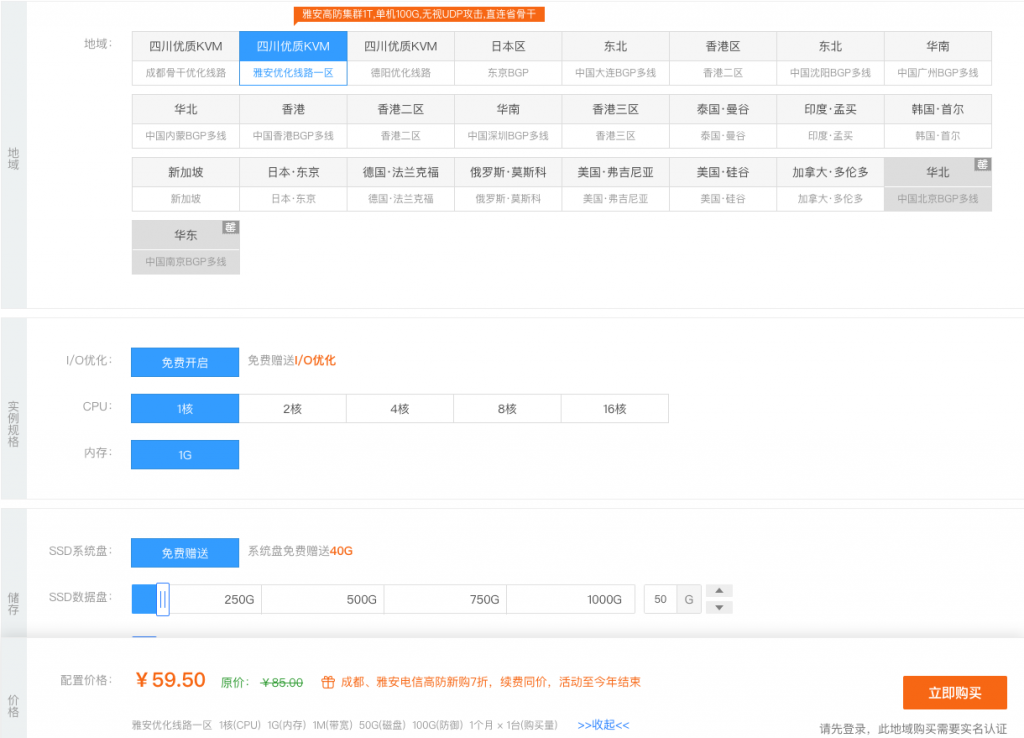The height and width of the screenshot is (738, 1024).
Task: Select the 1G memory option
Action: click(185, 454)
